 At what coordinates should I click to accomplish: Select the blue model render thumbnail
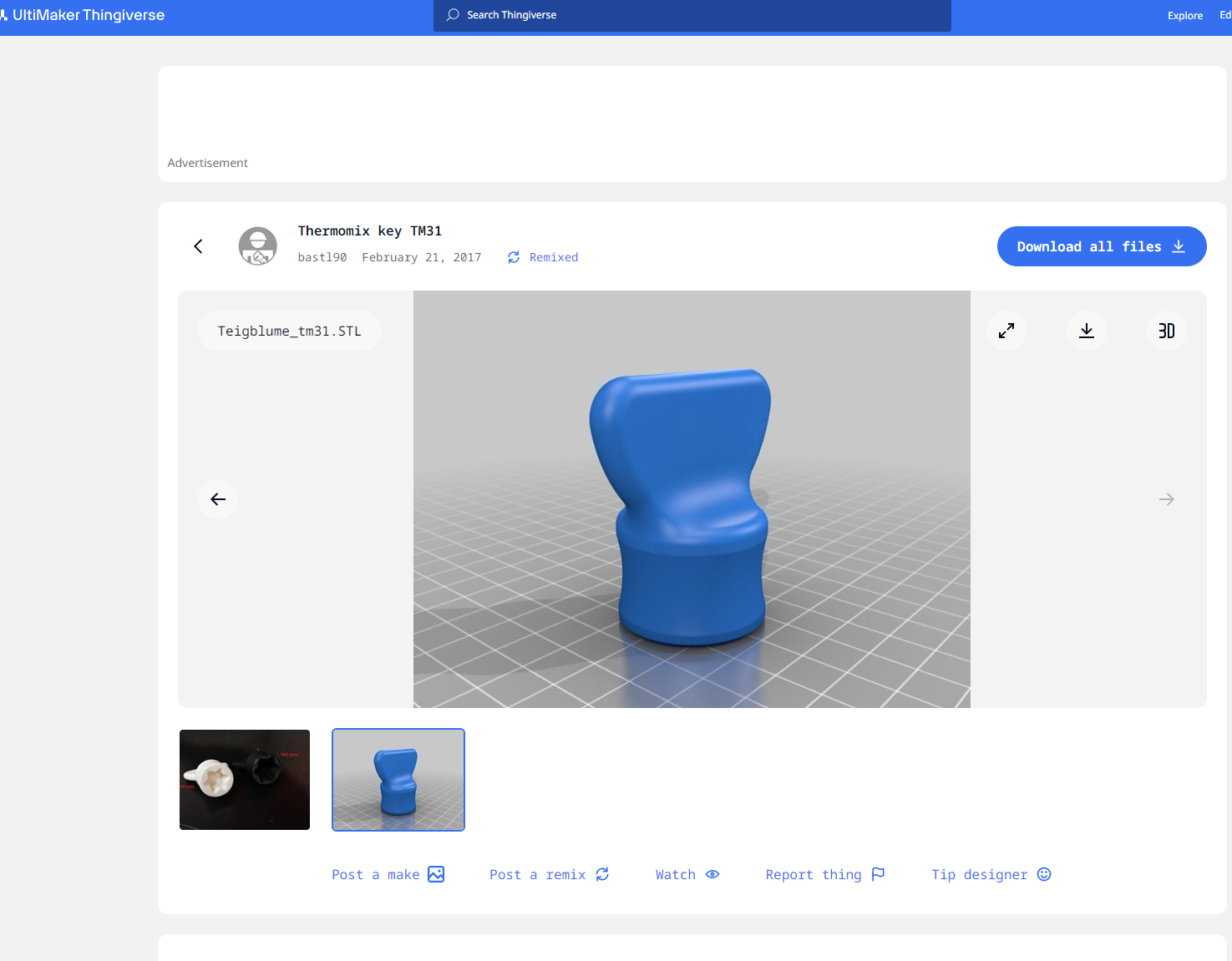[398, 780]
